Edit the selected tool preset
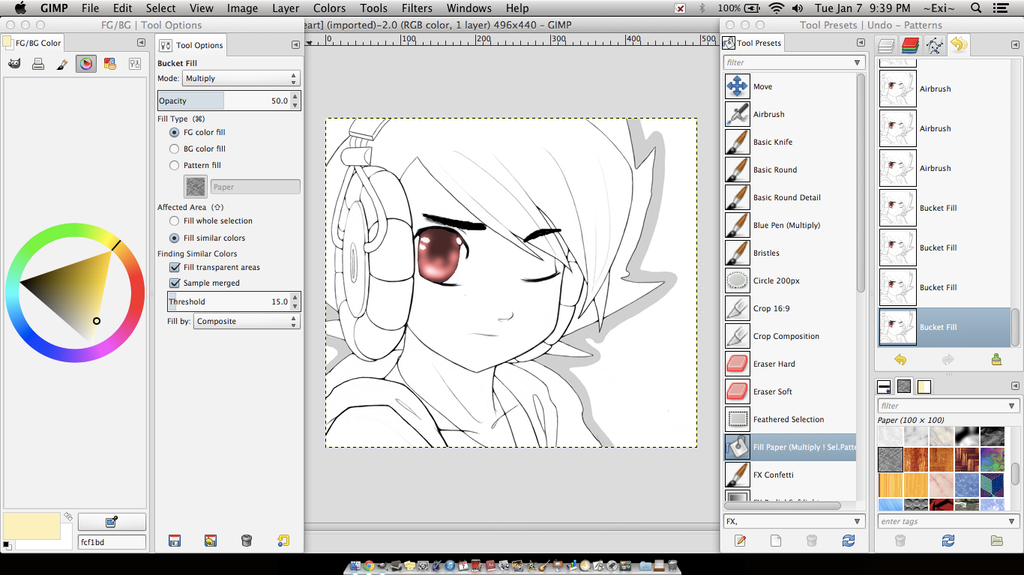 coord(740,540)
